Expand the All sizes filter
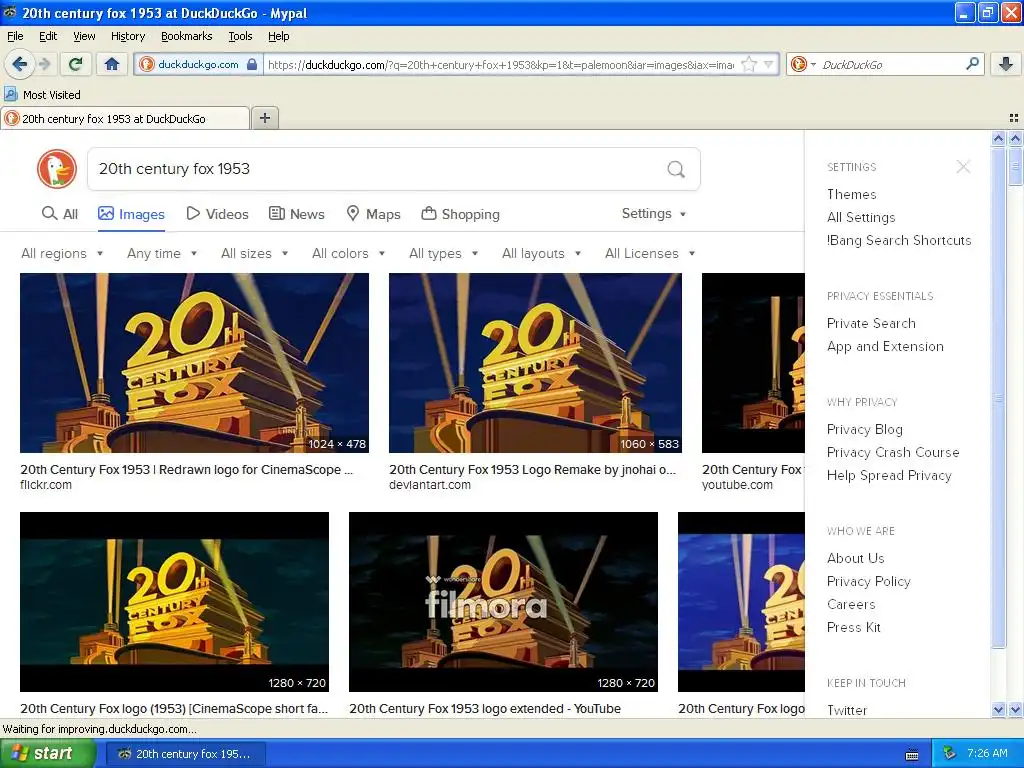Viewport: 1024px width, 768px height. click(255, 253)
